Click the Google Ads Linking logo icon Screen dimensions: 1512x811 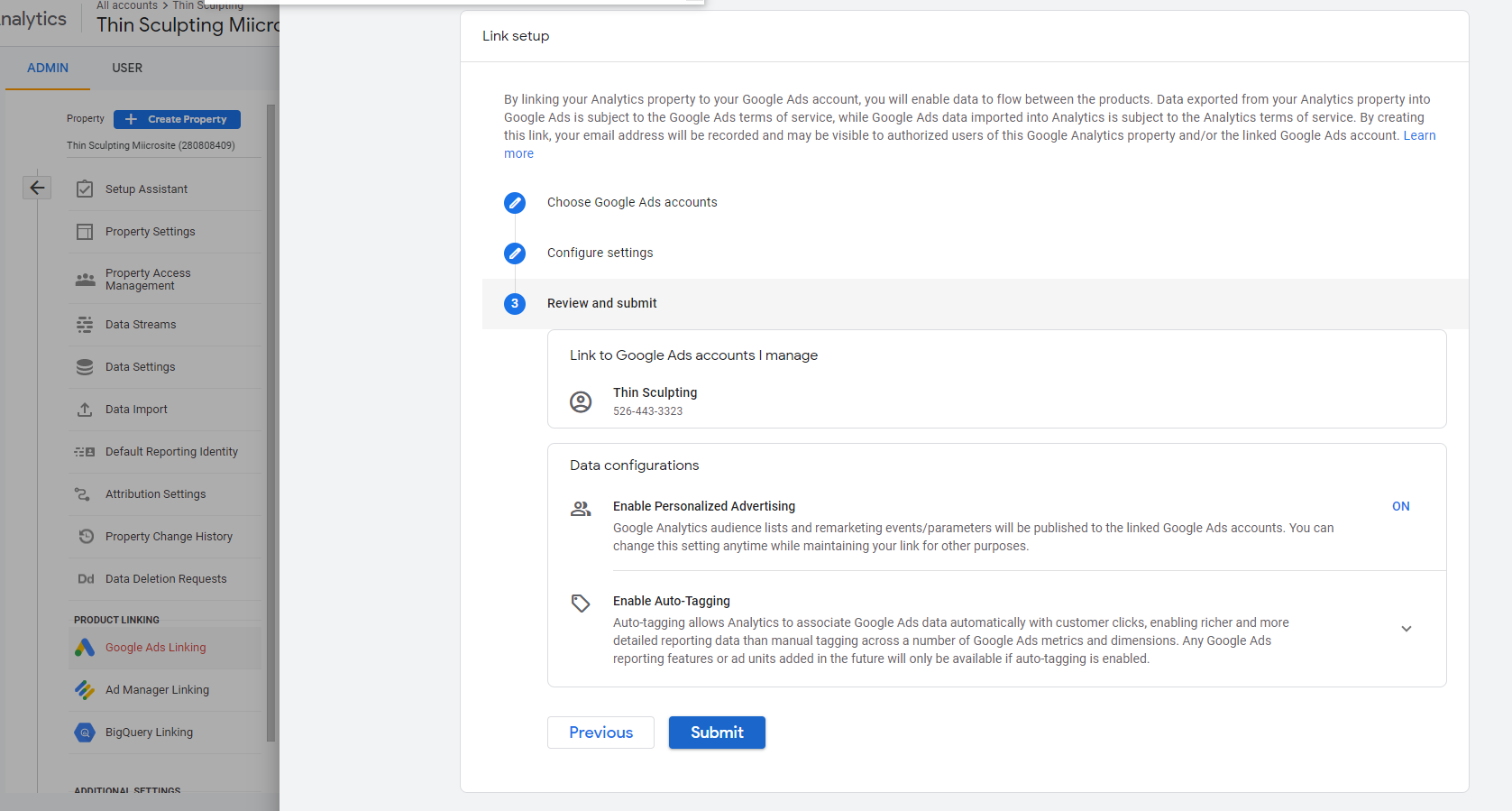85,648
